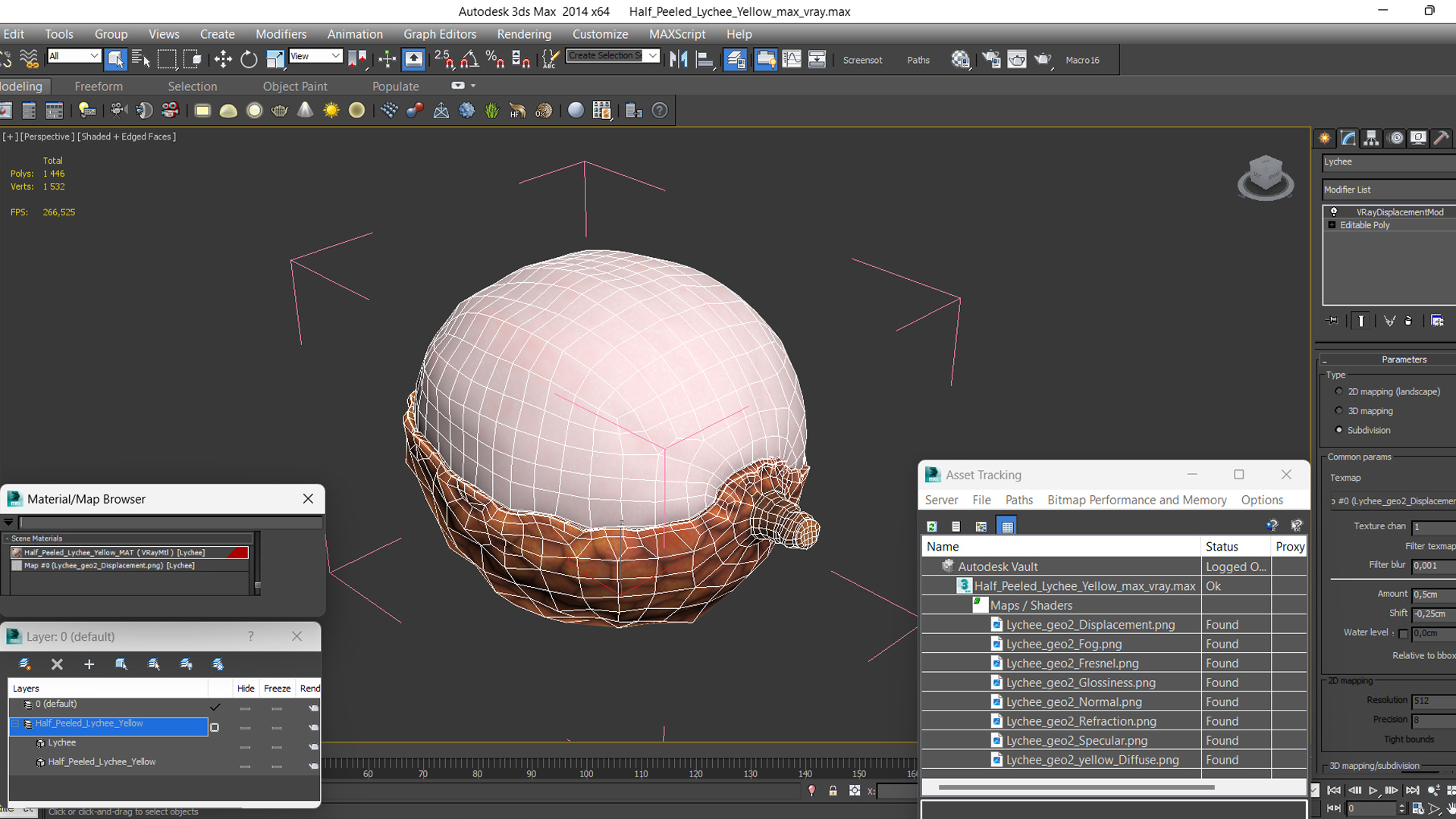
Task: Toggle Percent Snap icon
Action: point(495,59)
